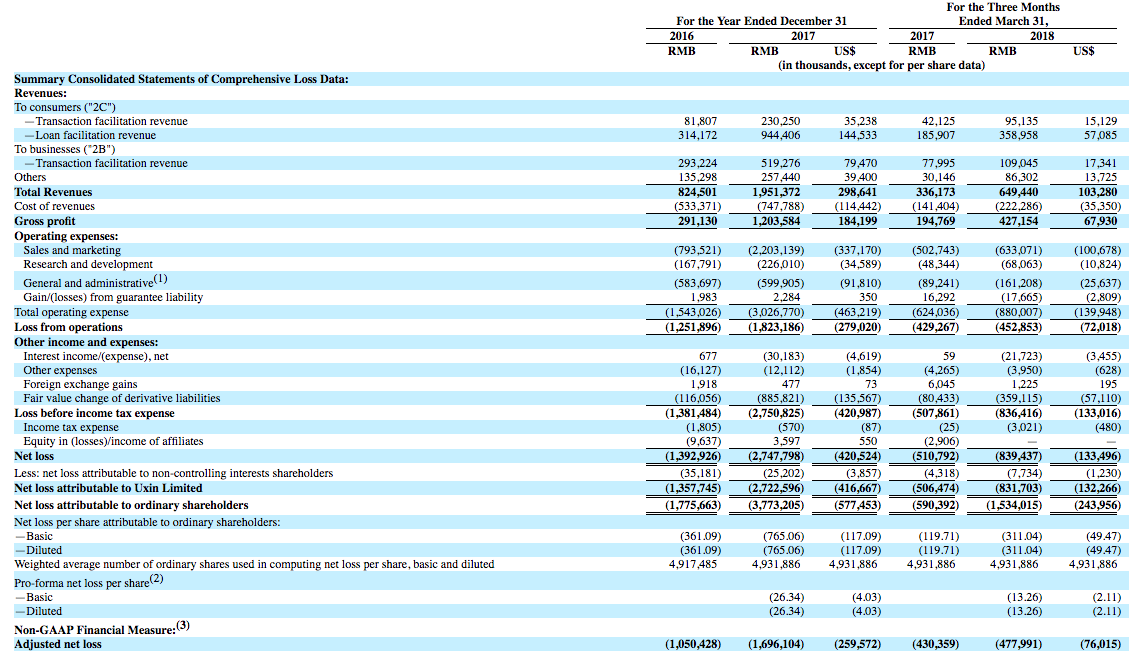Select 2016 net loss value (1,392,926)

click(693, 456)
